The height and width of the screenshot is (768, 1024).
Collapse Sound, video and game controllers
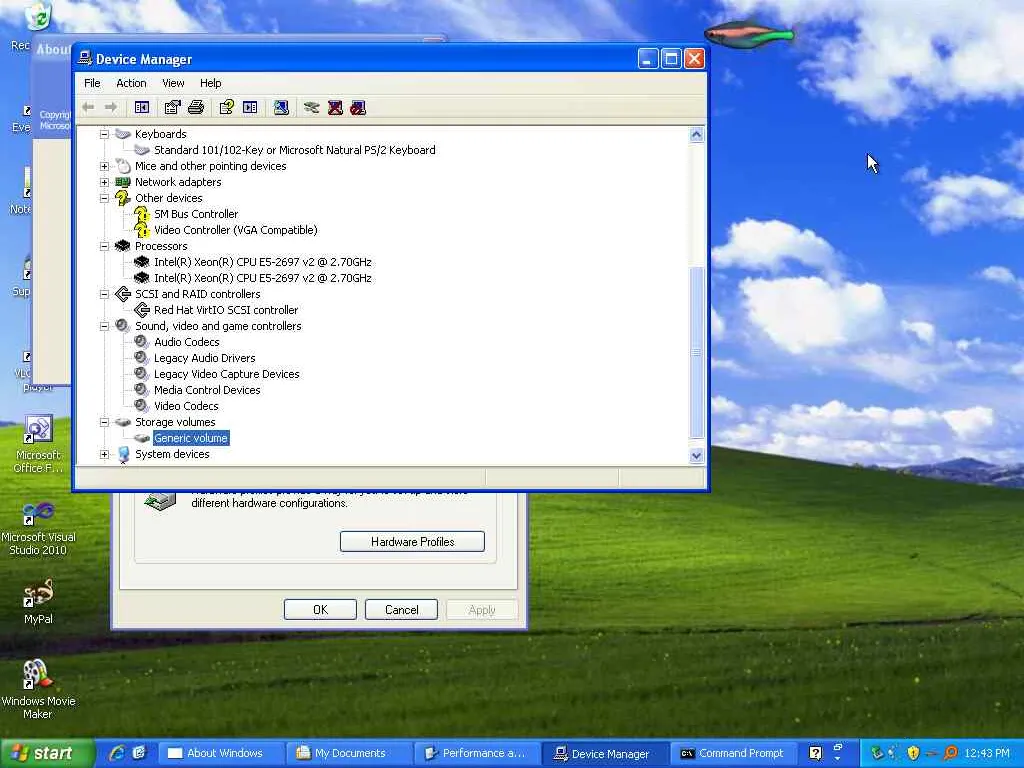[104, 326]
